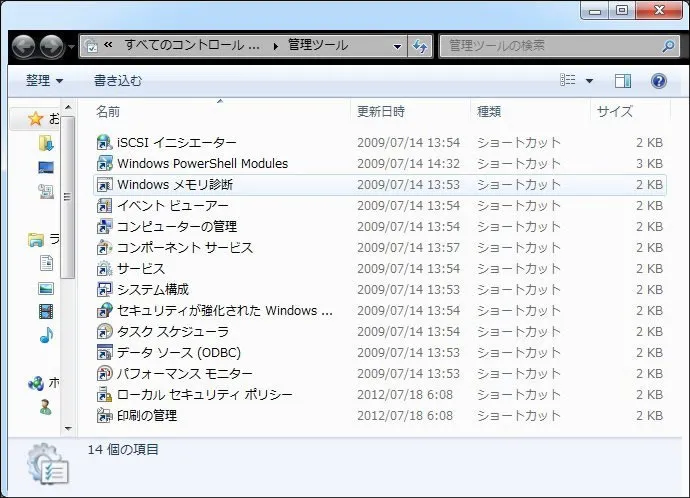The height and width of the screenshot is (498, 690).
Task: Click the 2009/07/14 13:57 date cell
Action: pos(408,248)
